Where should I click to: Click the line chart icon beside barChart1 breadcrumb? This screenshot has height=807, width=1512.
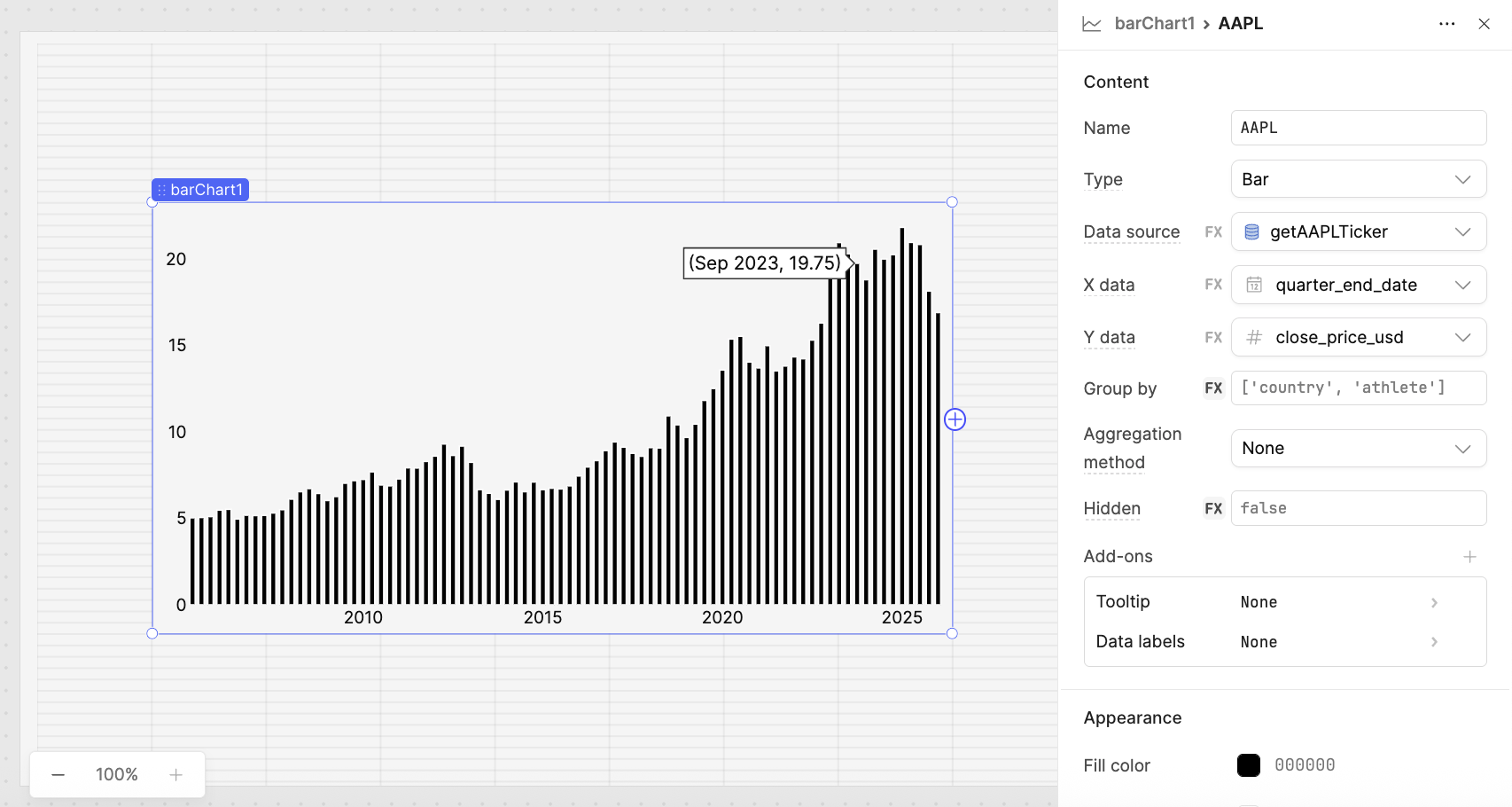point(1092,24)
